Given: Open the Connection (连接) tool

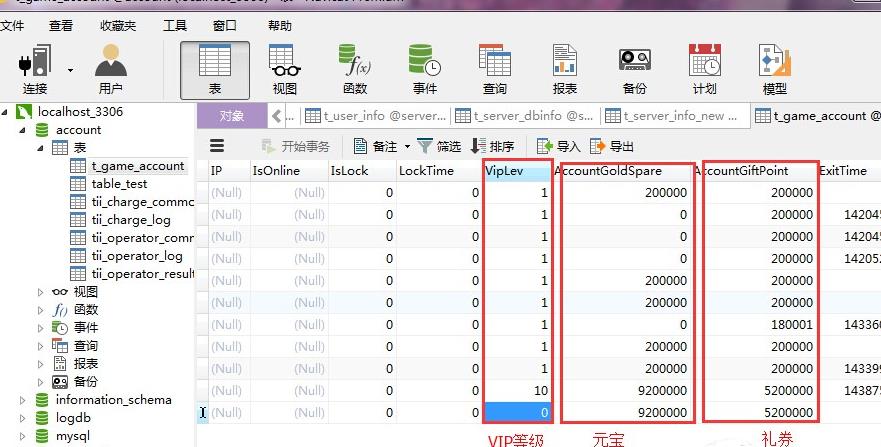Looking at the screenshot, I should [35, 70].
